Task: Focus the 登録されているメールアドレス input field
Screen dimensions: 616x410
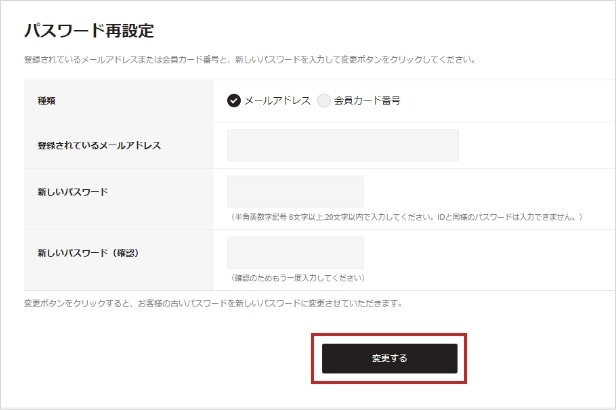Action: 343,145
